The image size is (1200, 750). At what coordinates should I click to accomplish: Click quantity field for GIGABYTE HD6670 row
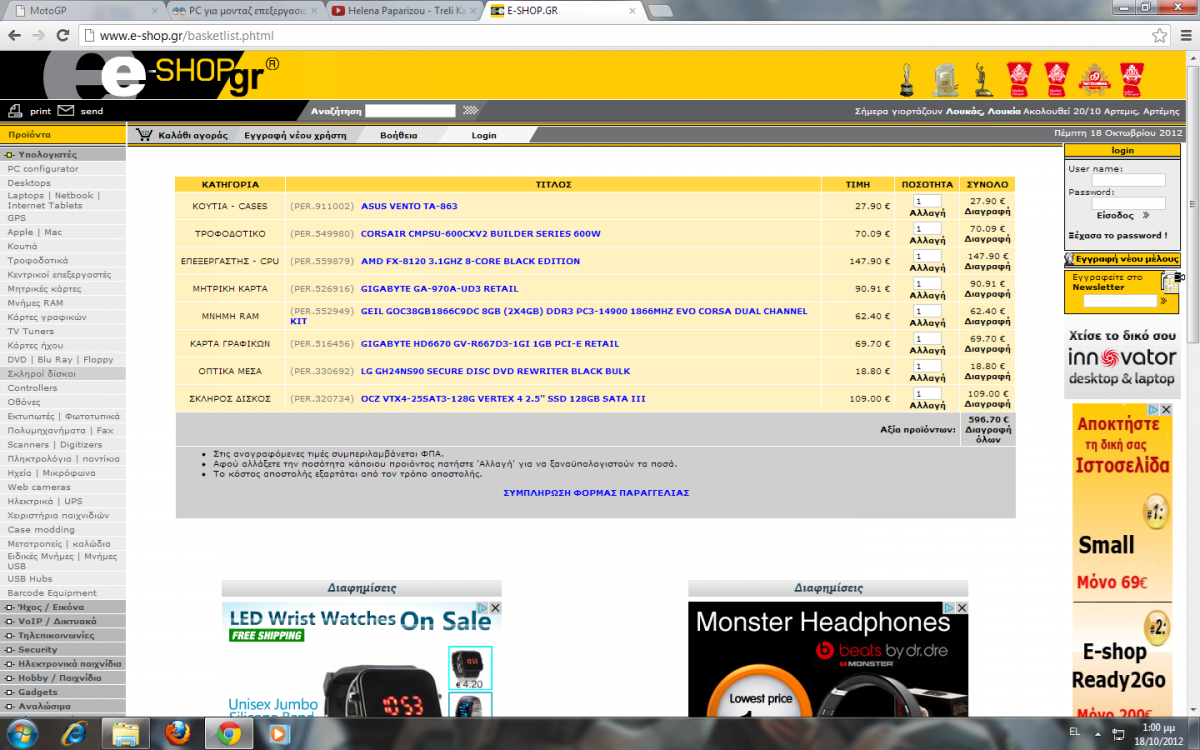[927, 338]
